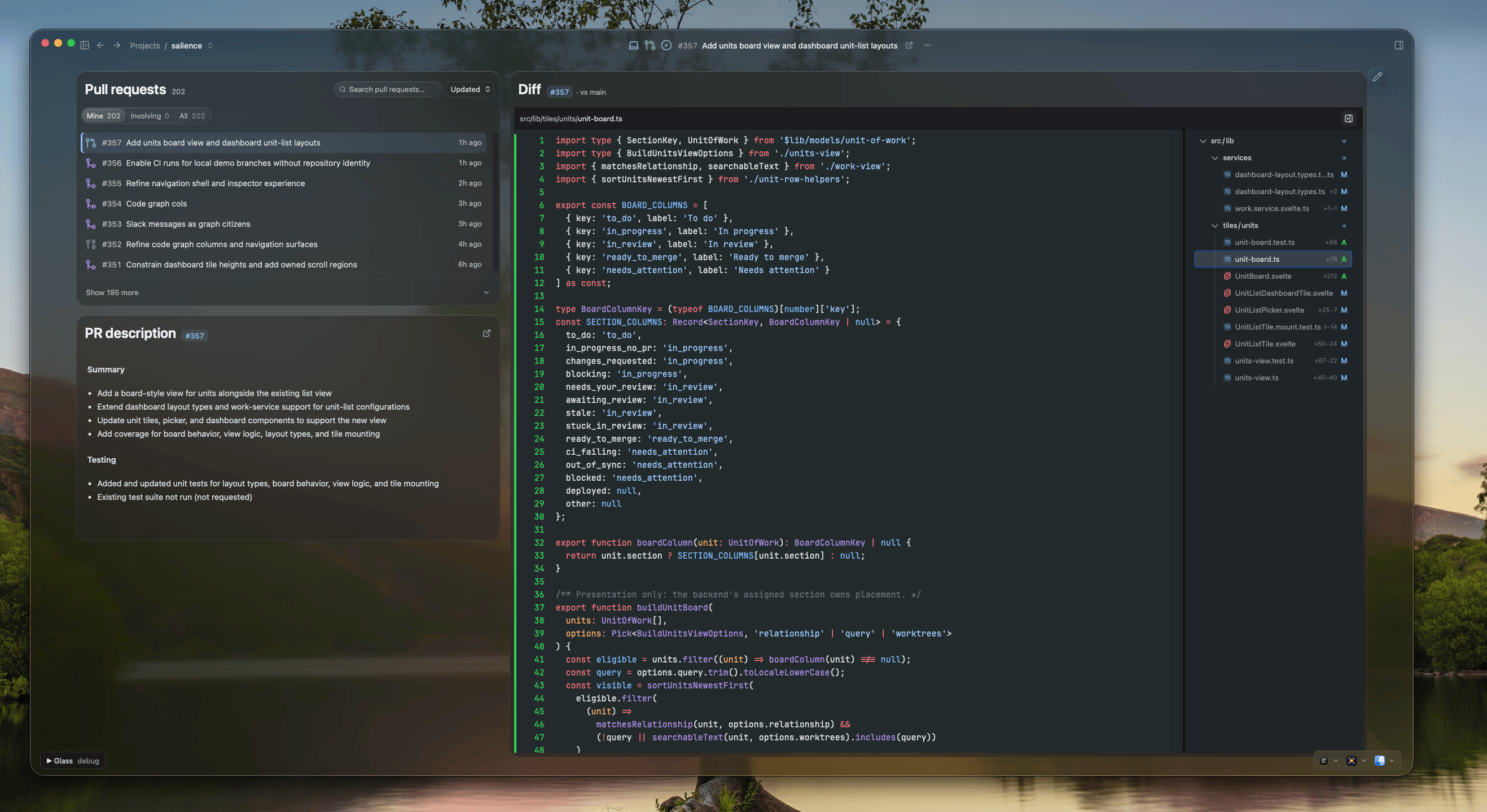Image resolution: width=1487 pixels, height=812 pixels.
Task: Click line number 32 in diff
Action: [x=538, y=542]
